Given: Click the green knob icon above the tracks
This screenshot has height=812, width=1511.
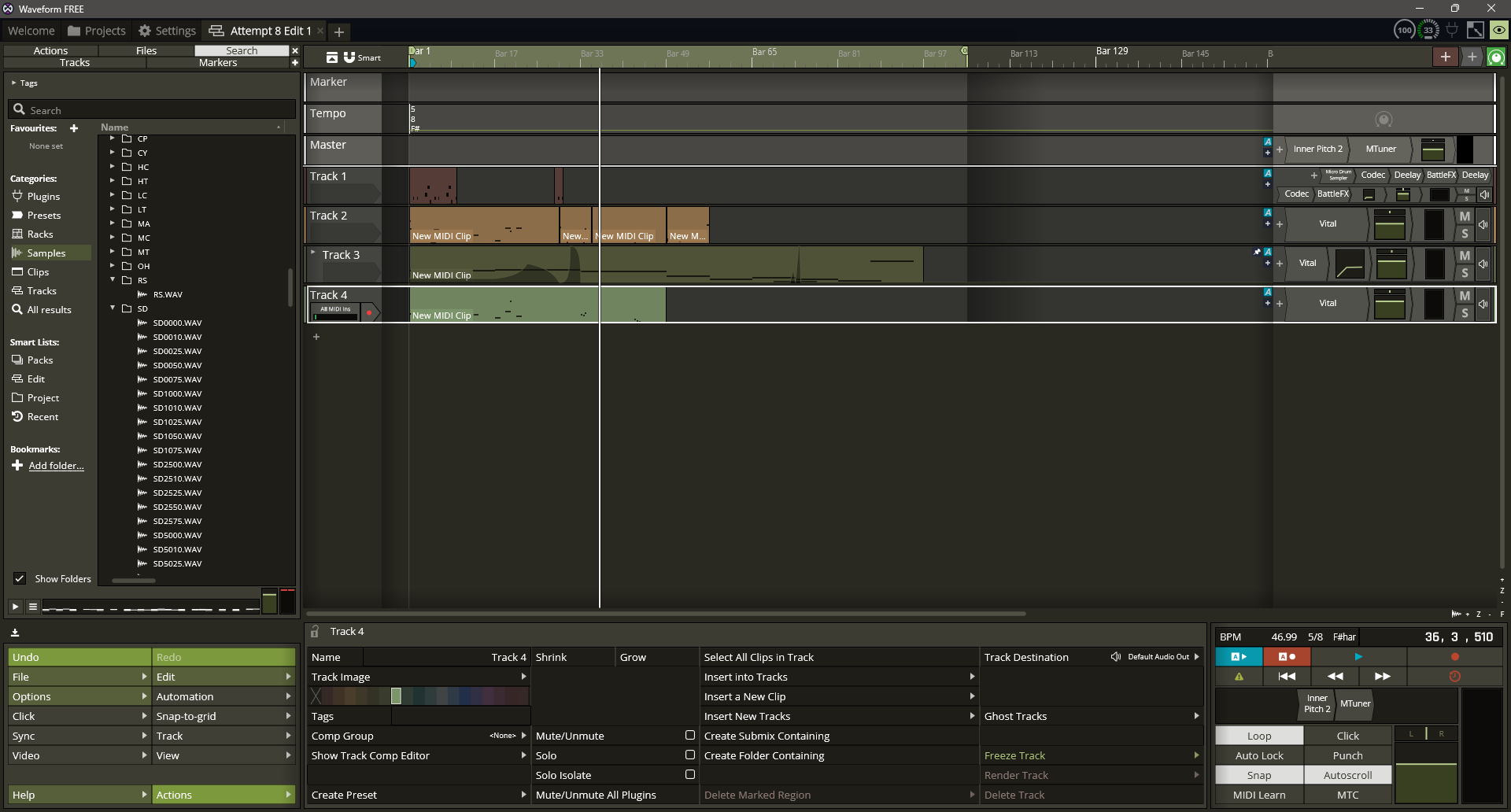Looking at the screenshot, I should click(1496, 57).
